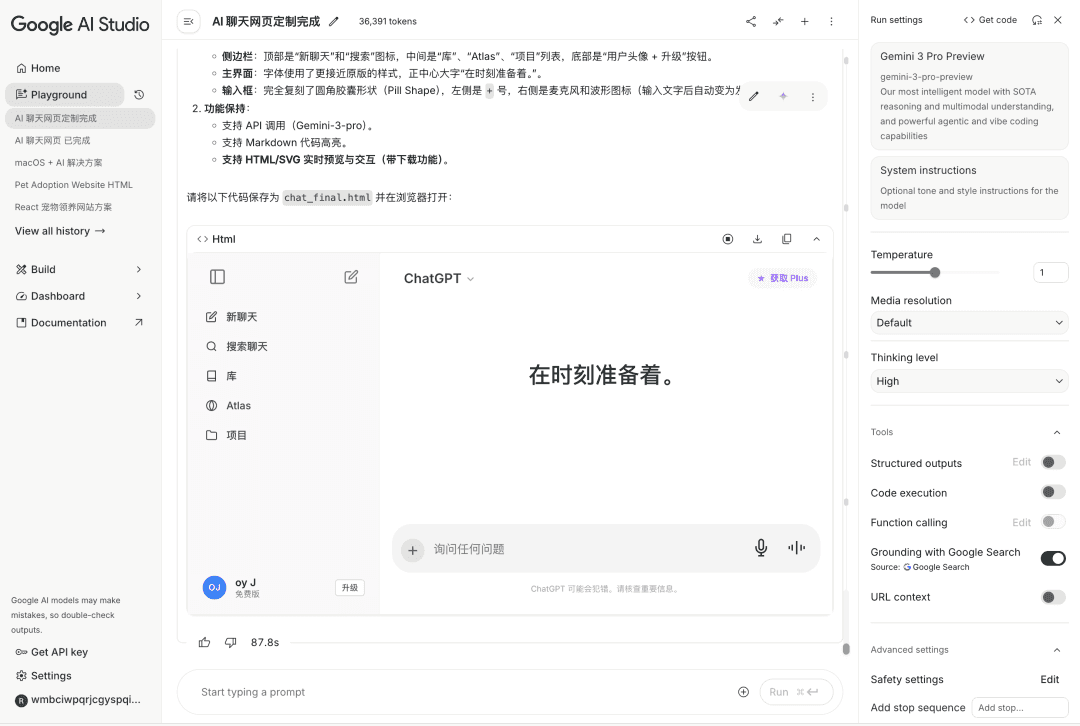1080x726 pixels.
Task: Adjust the Temperature slider
Action: point(935,273)
